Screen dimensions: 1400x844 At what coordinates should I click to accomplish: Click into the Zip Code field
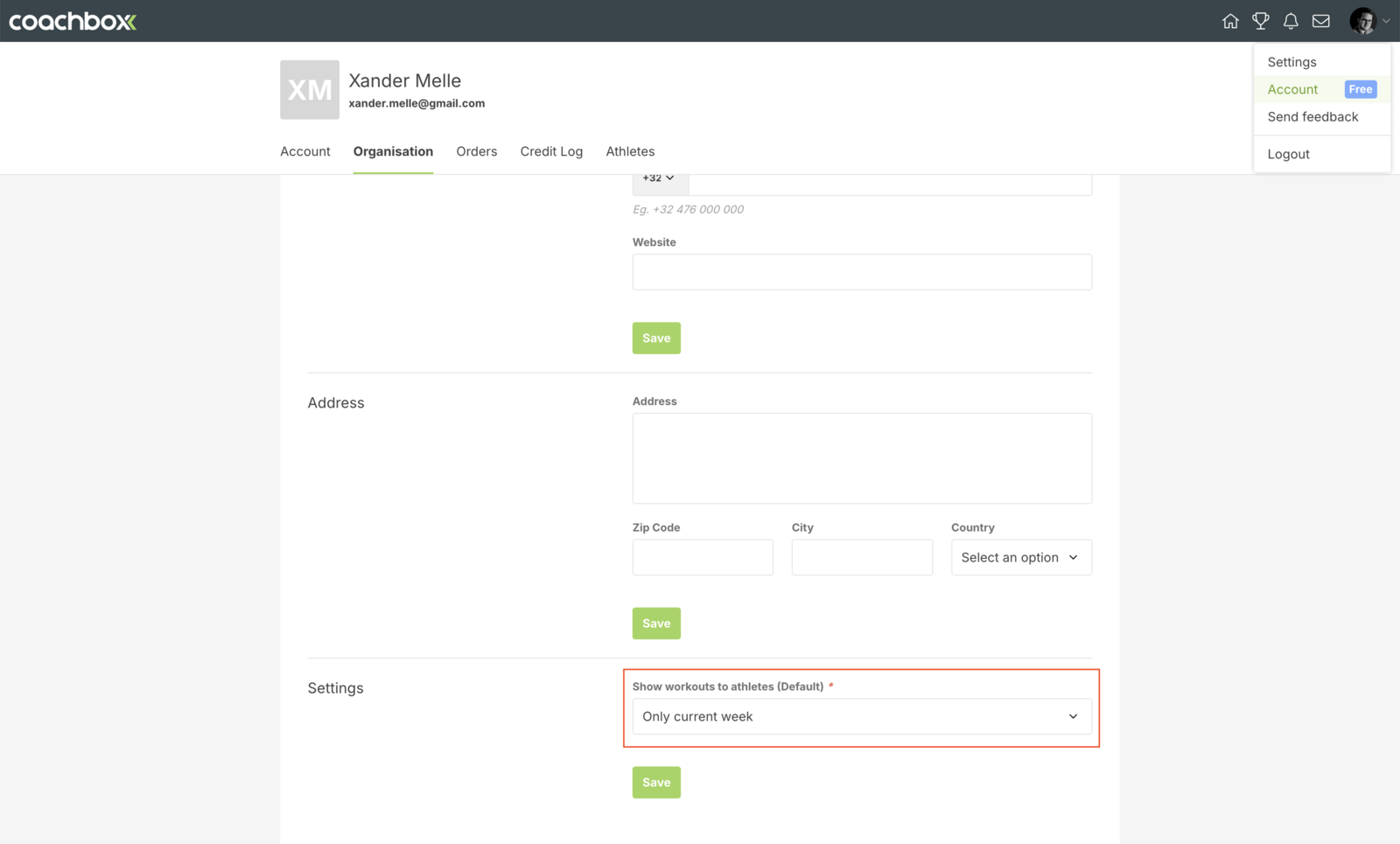(702, 557)
